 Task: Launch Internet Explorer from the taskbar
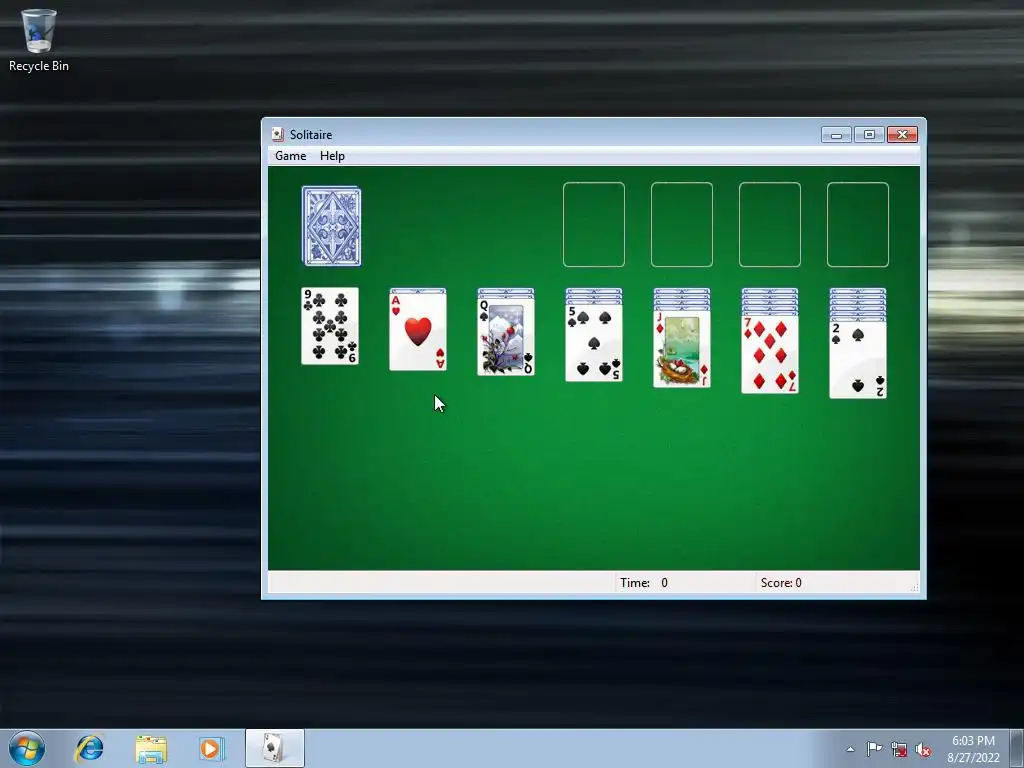coord(89,748)
